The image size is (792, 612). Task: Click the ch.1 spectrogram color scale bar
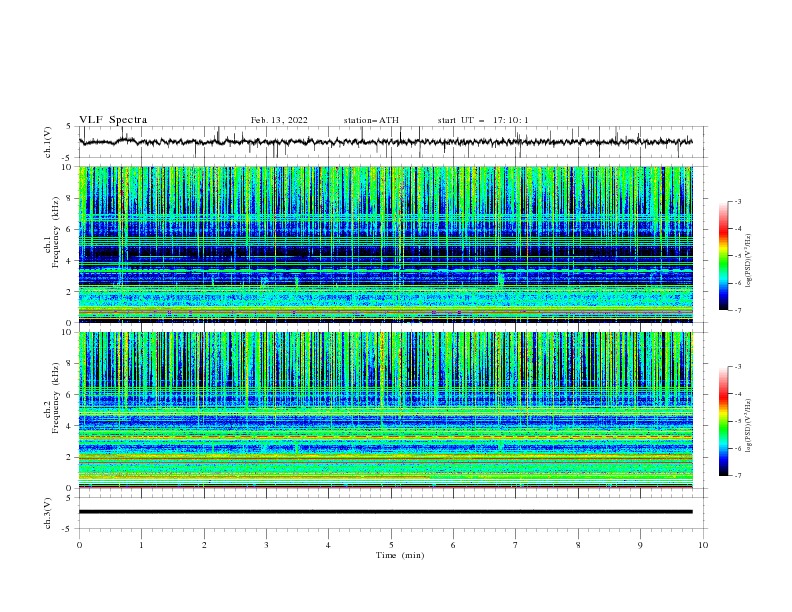click(724, 256)
